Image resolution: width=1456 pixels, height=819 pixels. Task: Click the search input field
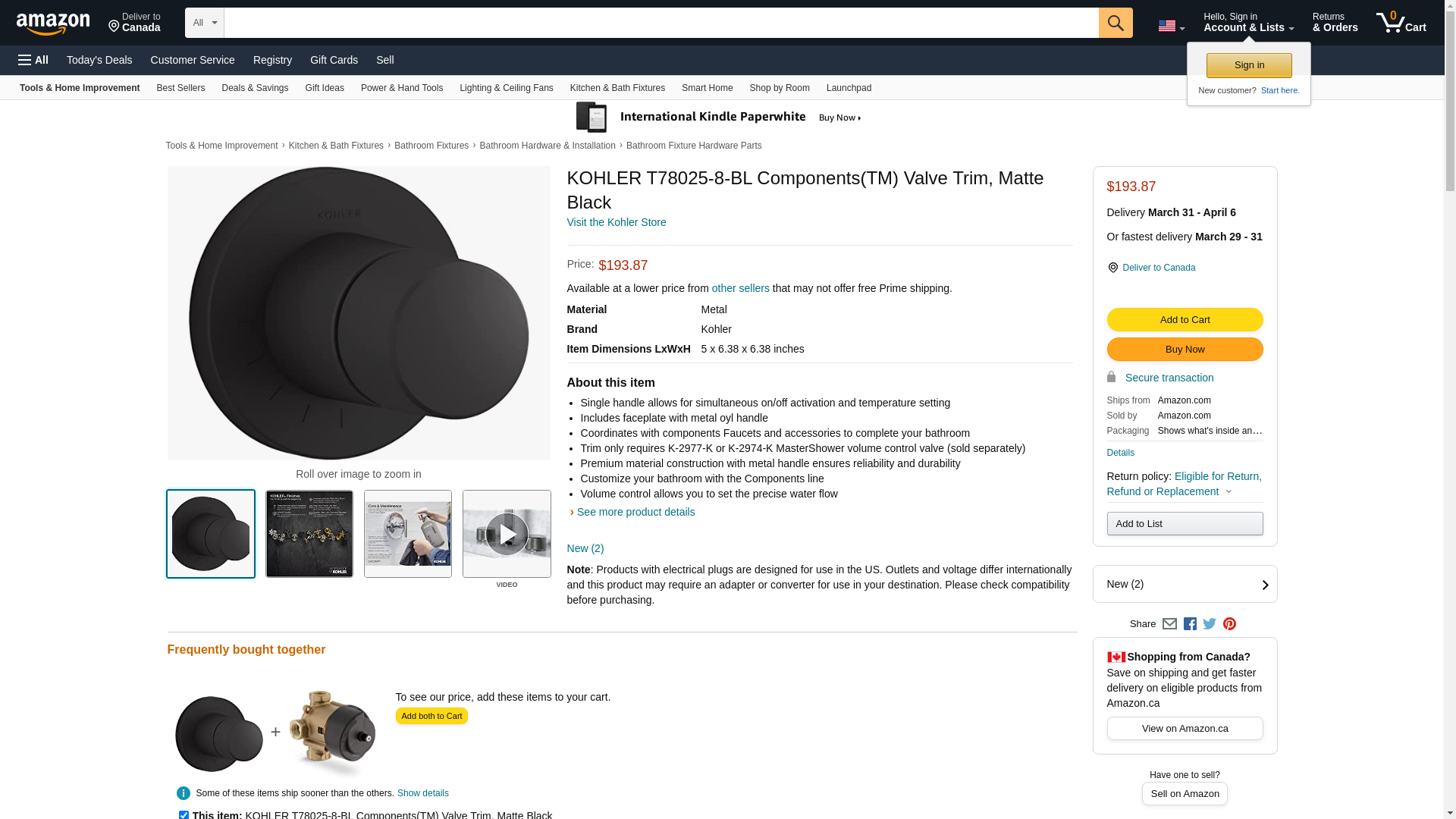661,23
